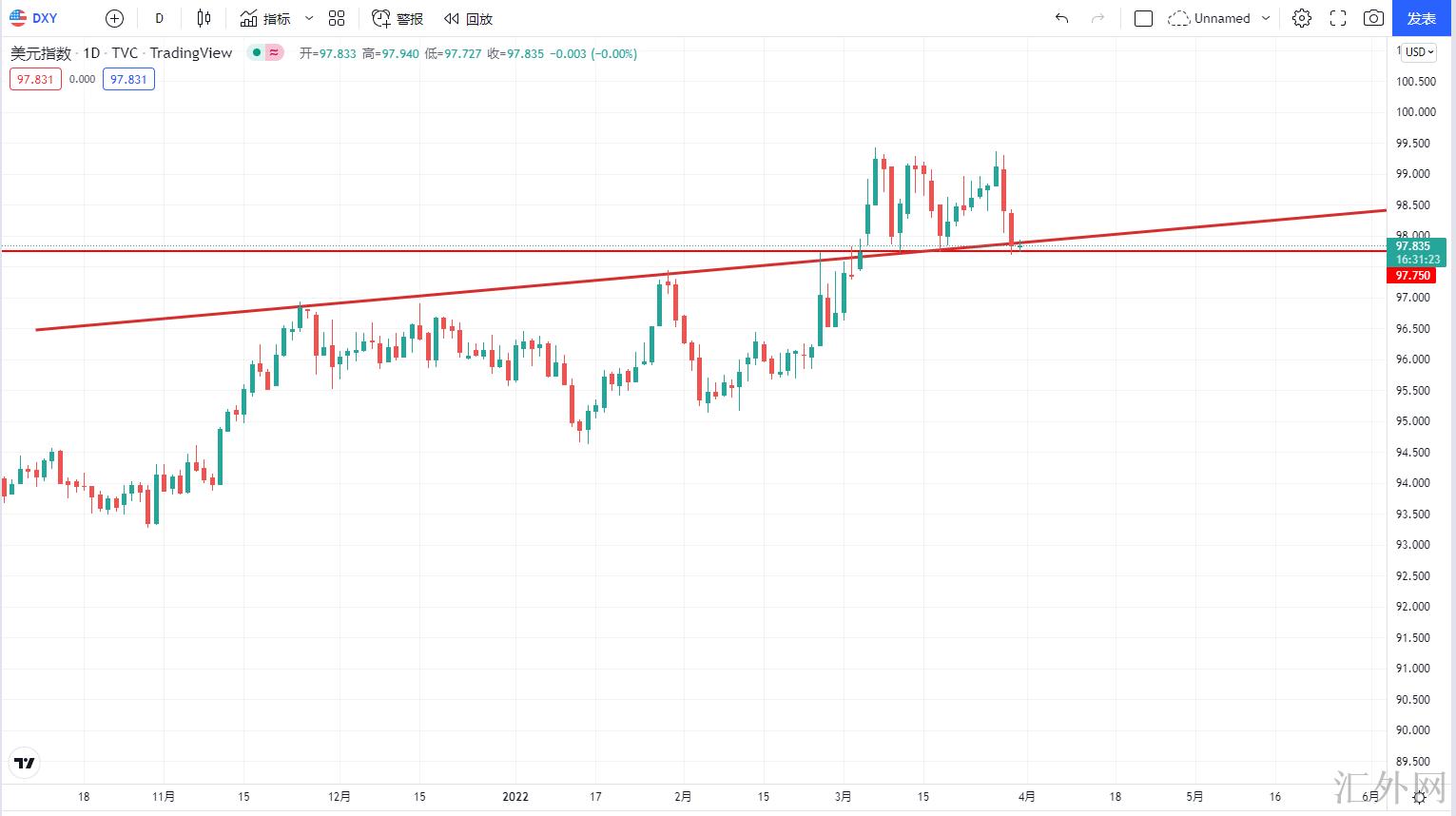
Task: Click the blue 发表 publish button
Action: tap(1422, 18)
